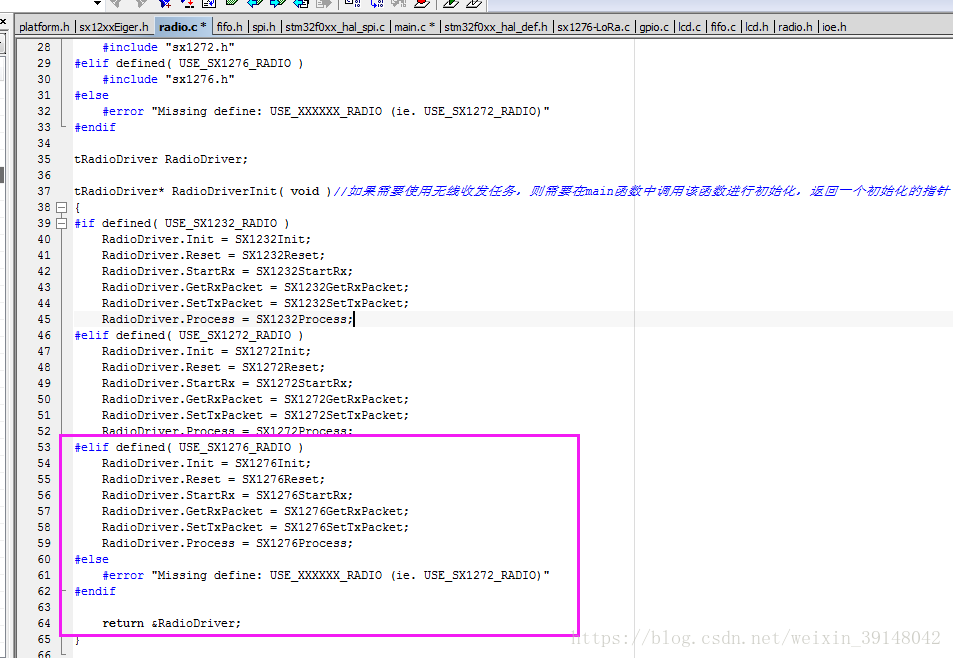Click line number 64 in the gutter
The height and width of the screenshot is (658, 953).
click(x=44, y=623)
